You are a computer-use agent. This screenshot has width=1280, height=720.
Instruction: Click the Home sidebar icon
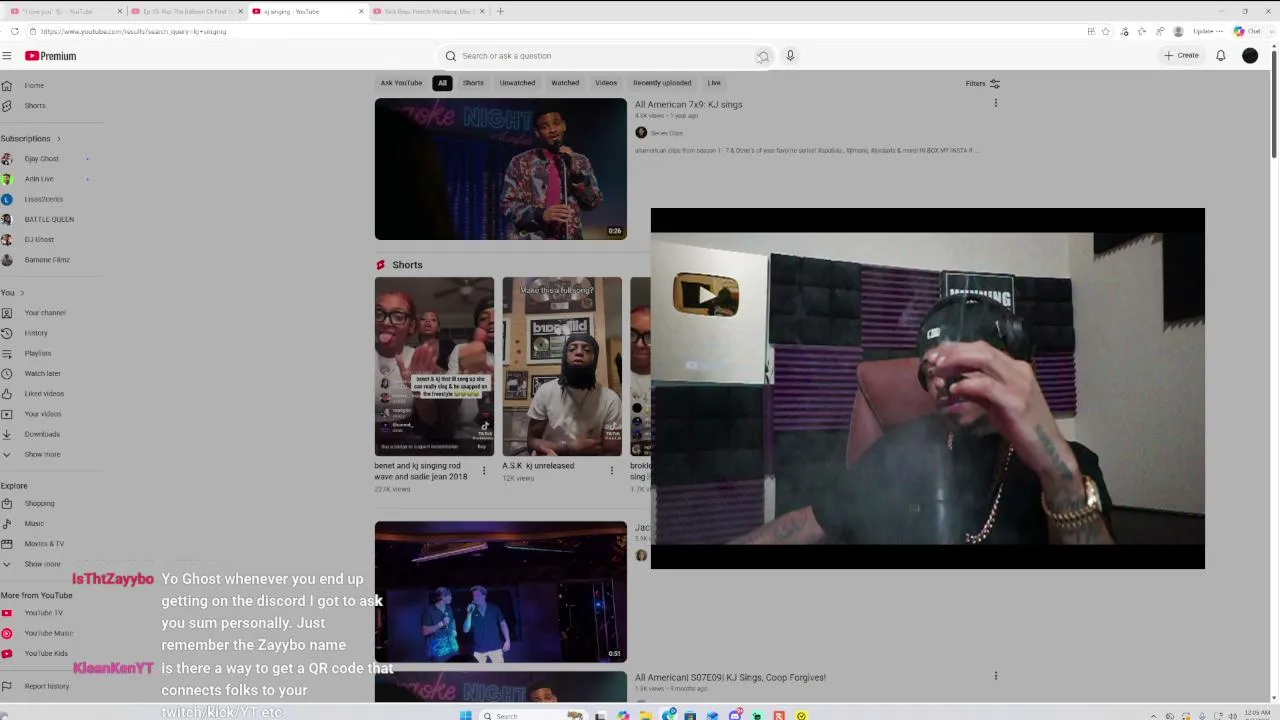[x=7, y=86]
